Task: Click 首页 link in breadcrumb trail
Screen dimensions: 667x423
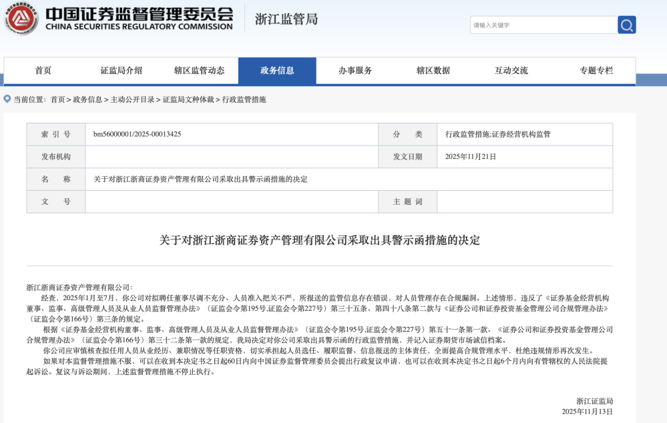Action: pyautogui.click(x=58, y=100)
